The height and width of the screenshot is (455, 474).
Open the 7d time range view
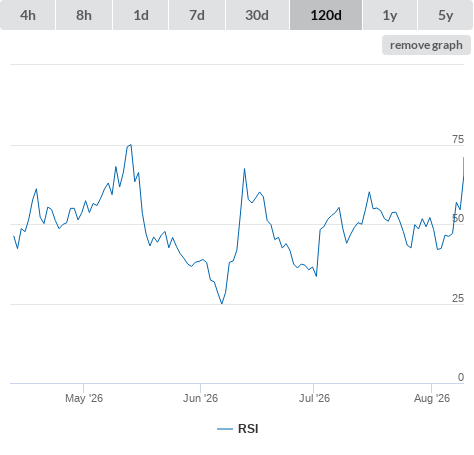click(x=197, y=15)
